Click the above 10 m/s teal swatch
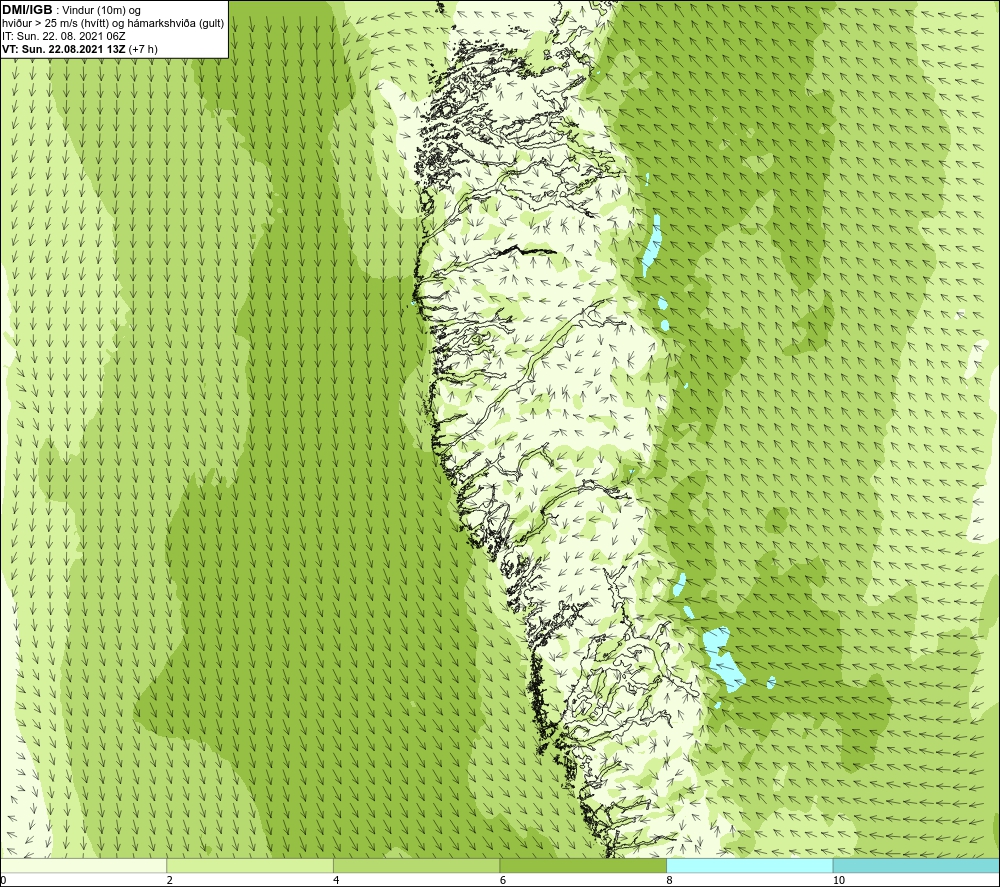 click(x=916, y=865)
